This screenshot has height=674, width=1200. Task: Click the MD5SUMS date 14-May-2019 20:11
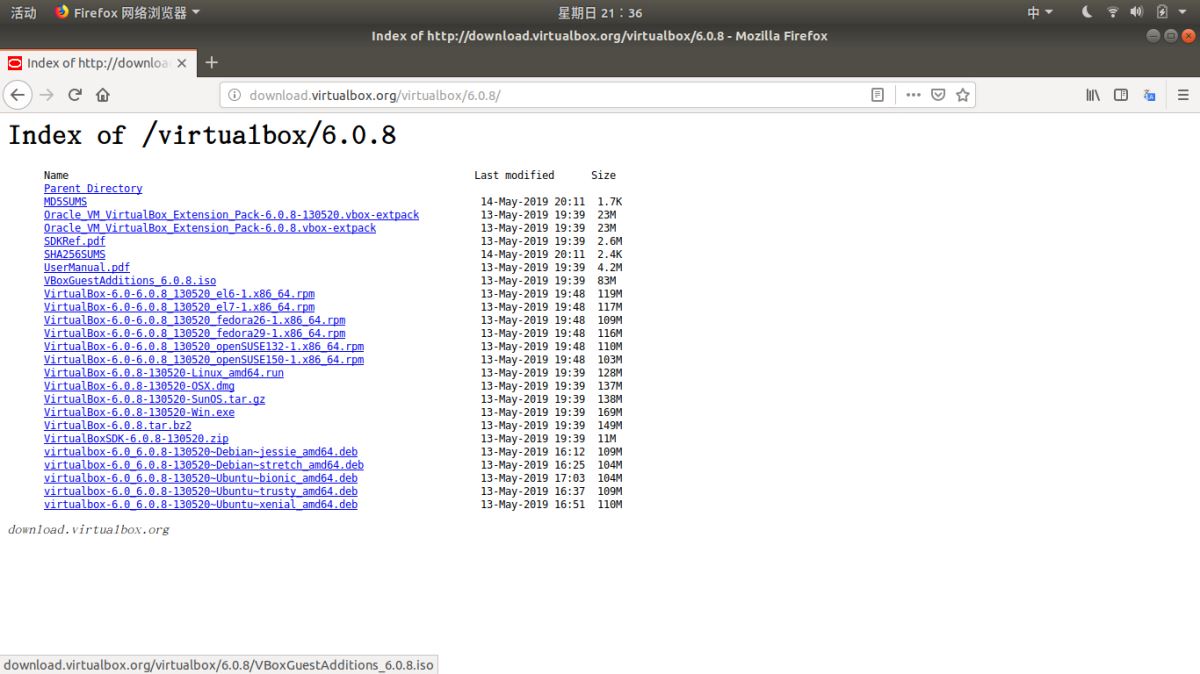point(533,201)
